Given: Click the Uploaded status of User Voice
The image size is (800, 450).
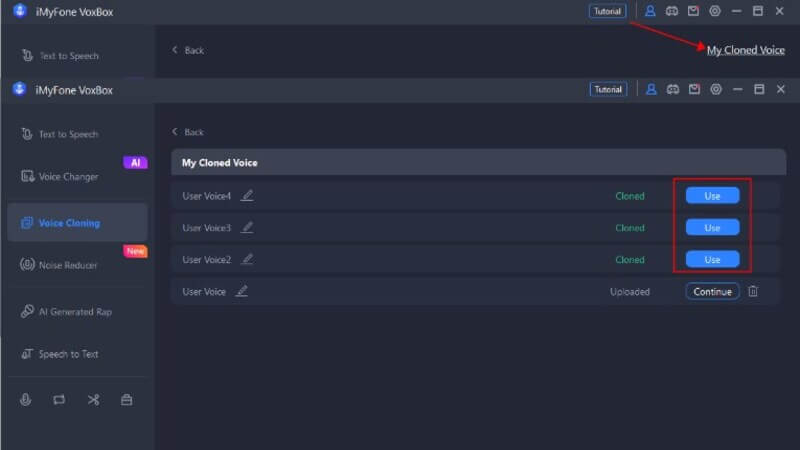Looking at the screenshot, I should (x=630, y=291).
